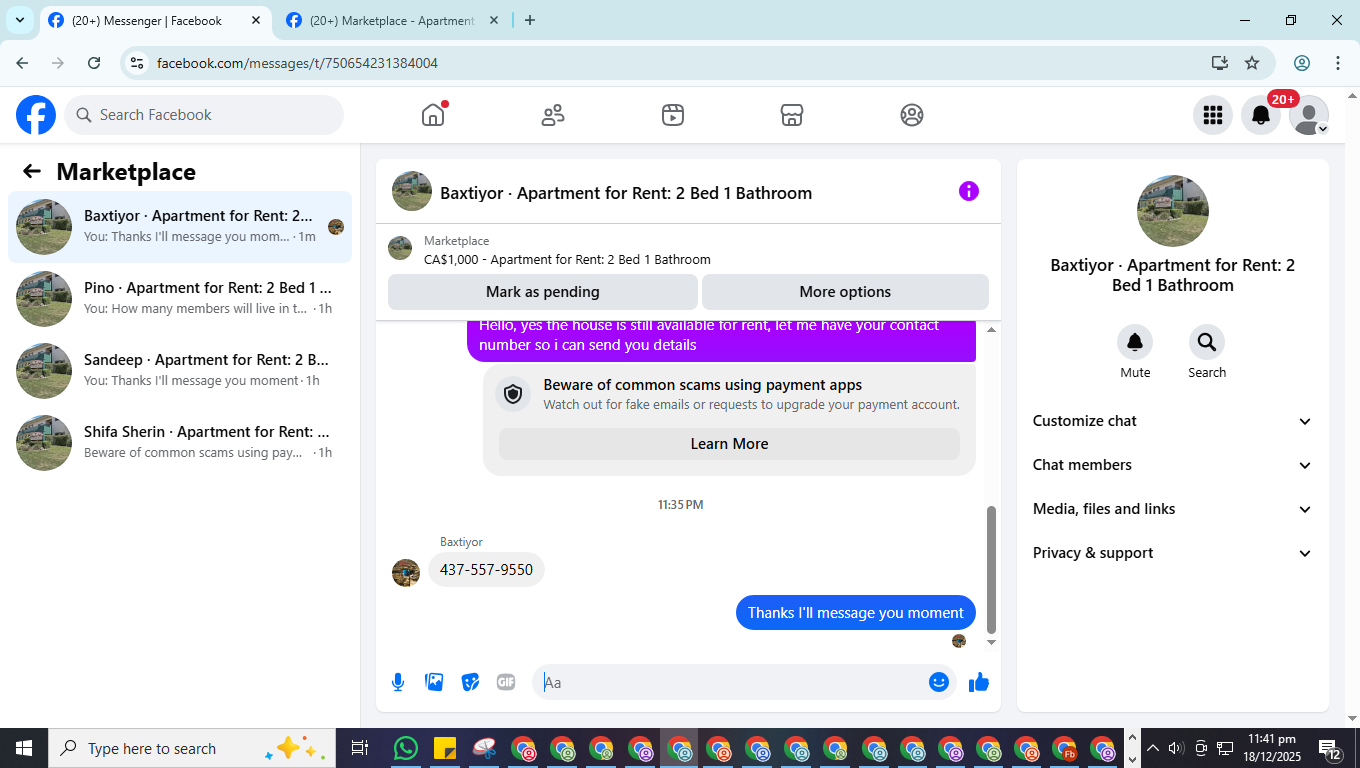Open the Notifications bell with 20+ badge
The image size is (1360, 768).
(1261, 115)
